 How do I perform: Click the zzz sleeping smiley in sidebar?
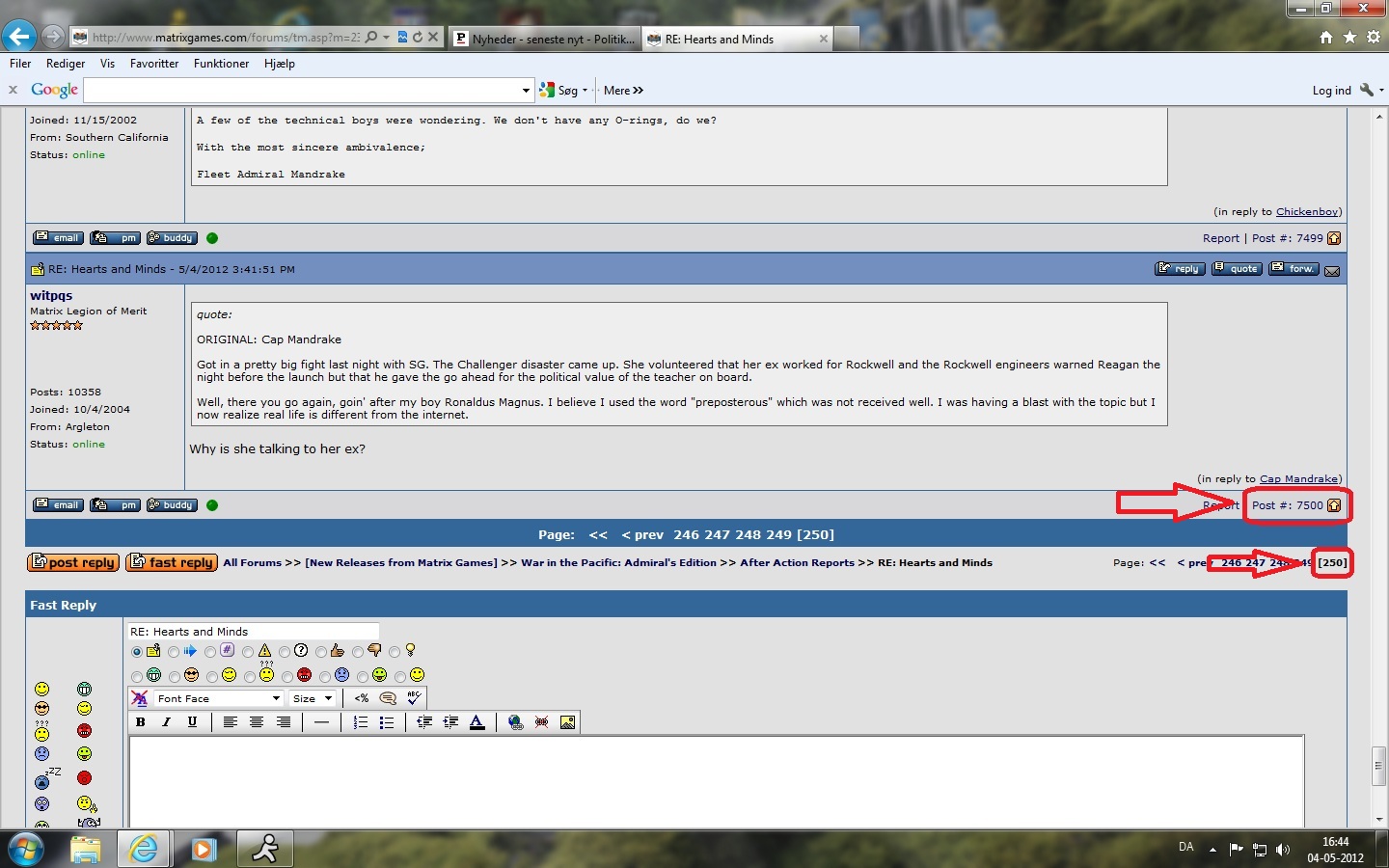(x=45, y=778)
